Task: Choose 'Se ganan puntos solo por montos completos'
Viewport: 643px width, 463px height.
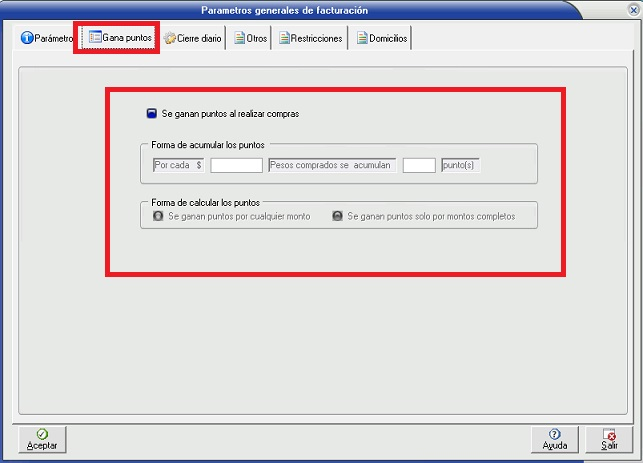Action: point(337,215)
